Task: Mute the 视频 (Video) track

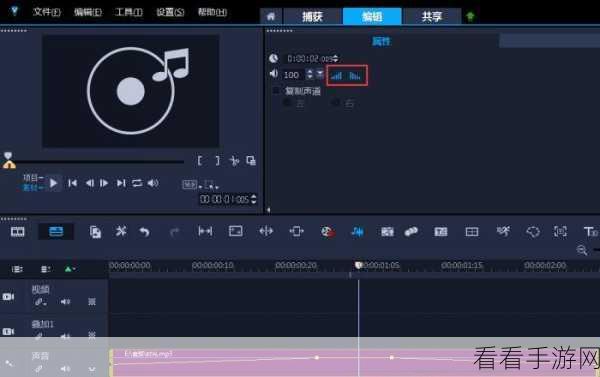Action: pos(65,302)
